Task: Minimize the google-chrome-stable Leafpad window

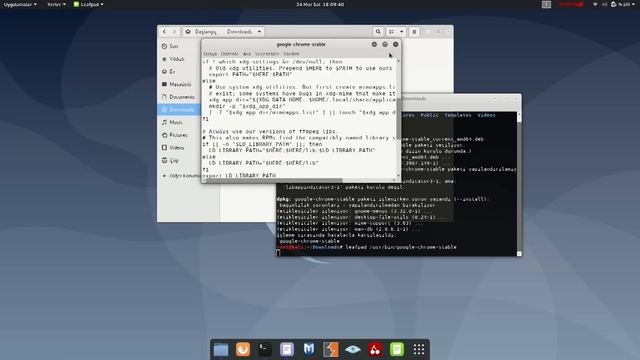Action: (374, 44)
